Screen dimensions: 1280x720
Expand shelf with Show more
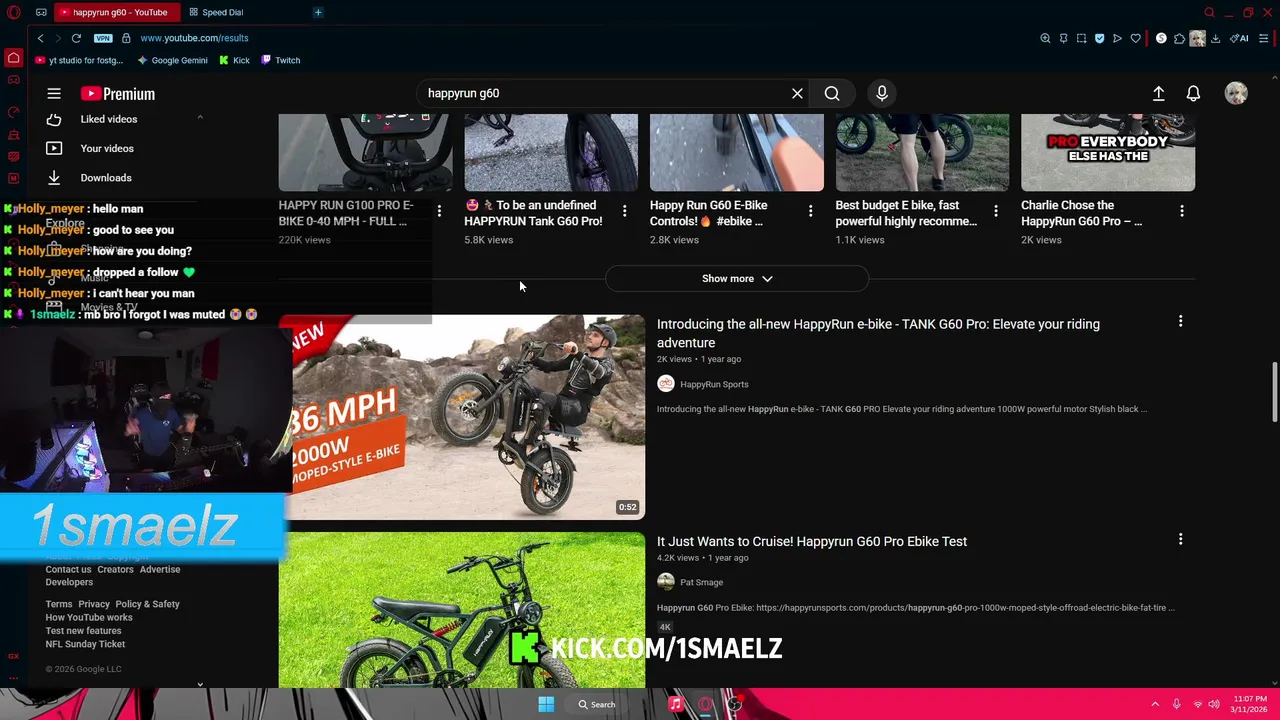(x=737, y=278)
